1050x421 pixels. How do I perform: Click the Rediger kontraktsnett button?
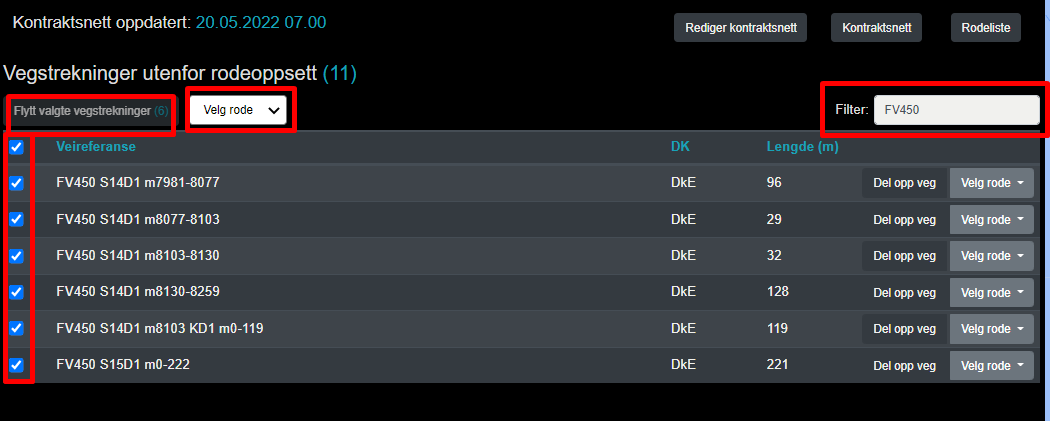click(741, 28)
